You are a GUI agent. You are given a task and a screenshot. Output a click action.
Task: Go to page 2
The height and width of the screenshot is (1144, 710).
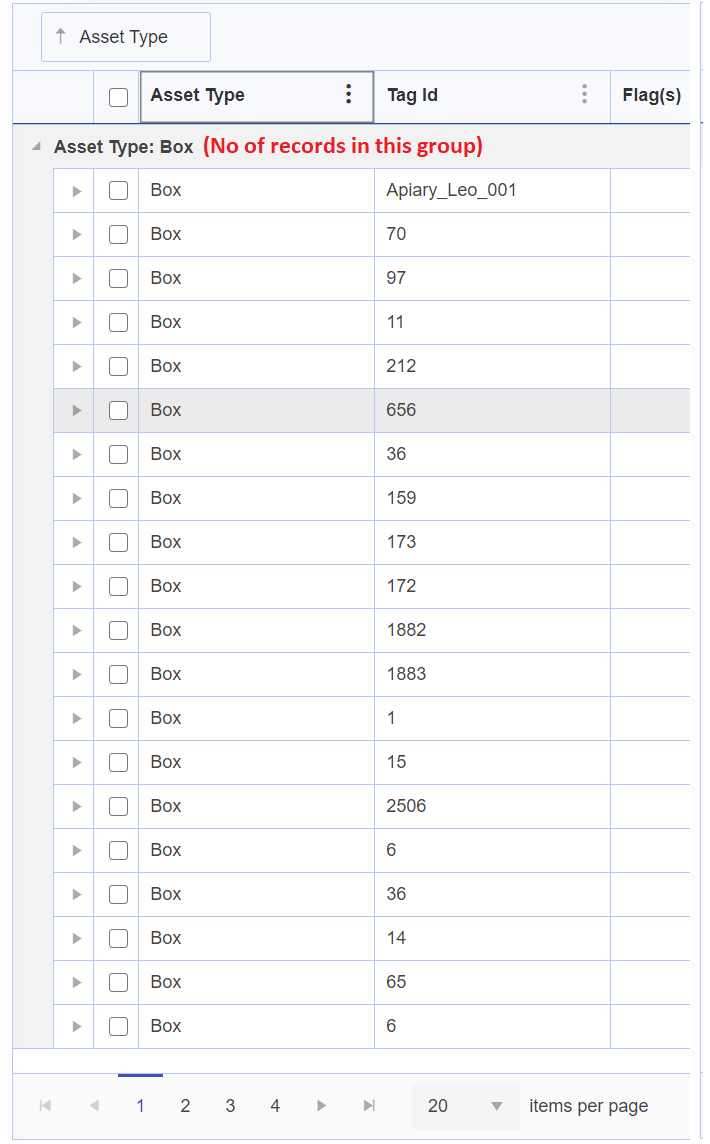185,1105
